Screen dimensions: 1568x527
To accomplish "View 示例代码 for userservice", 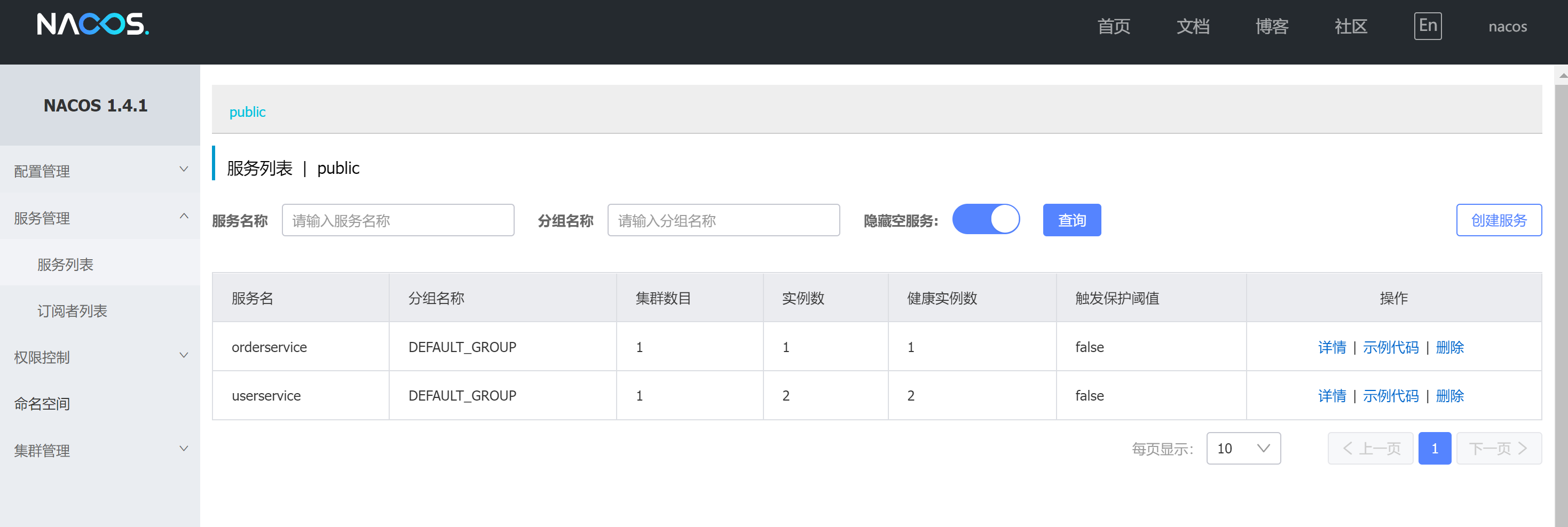I will (1390, 396).
